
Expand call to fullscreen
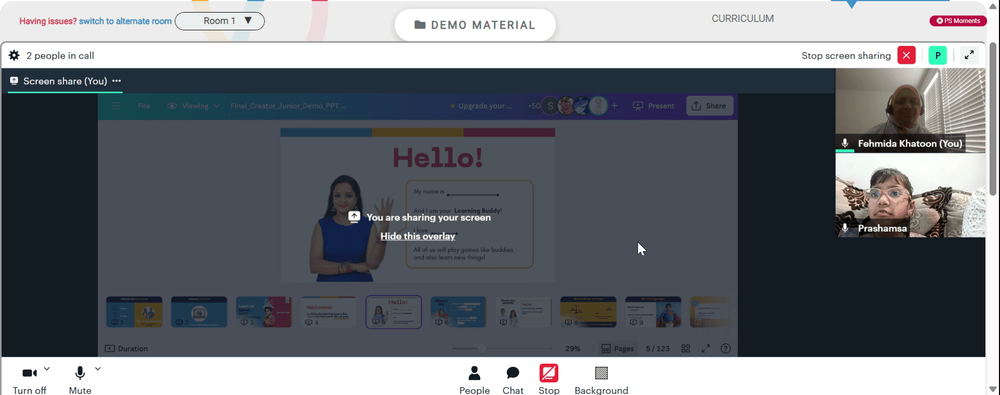coord(969,56)
